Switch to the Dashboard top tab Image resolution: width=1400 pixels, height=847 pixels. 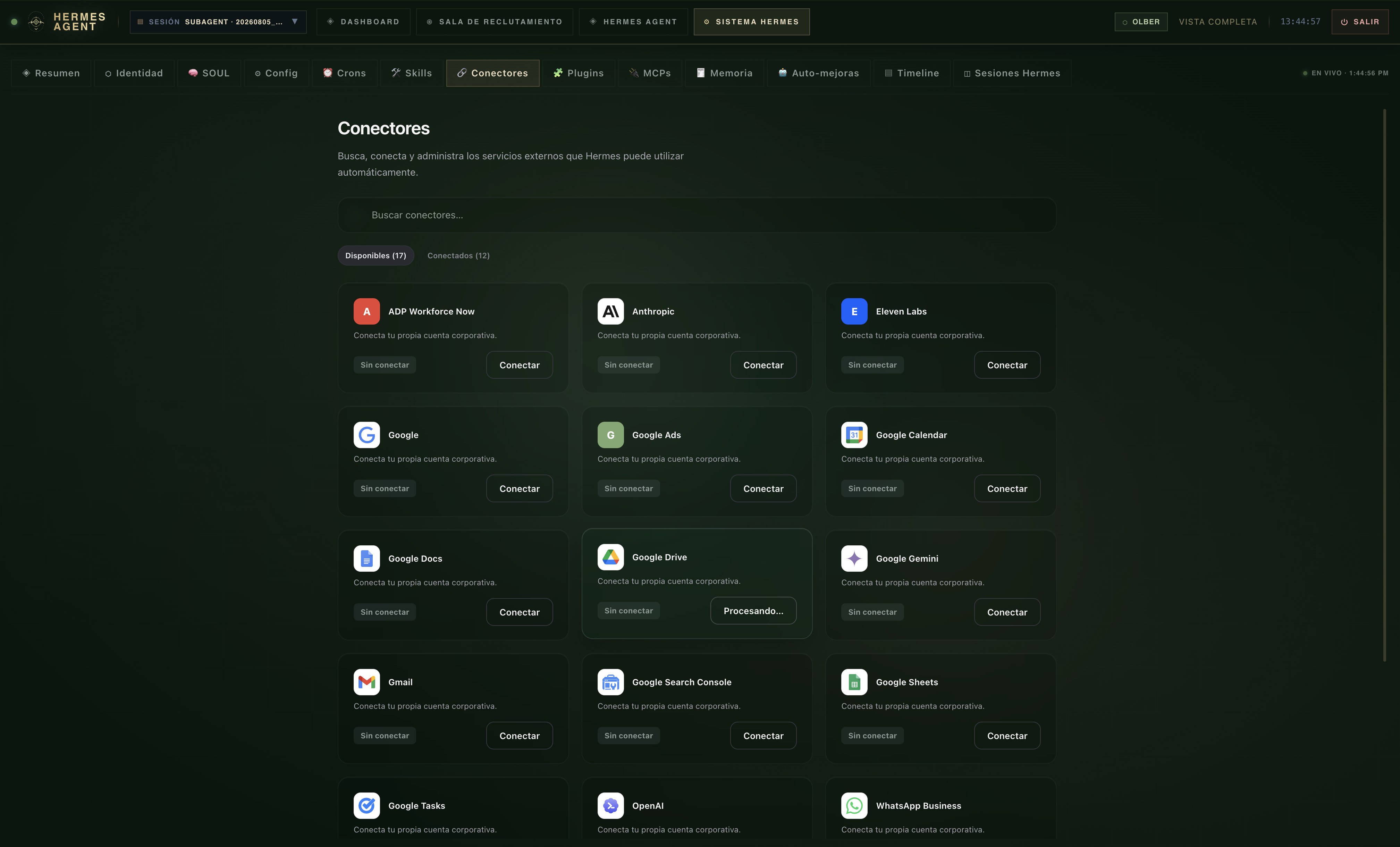[x=363, y=22]
